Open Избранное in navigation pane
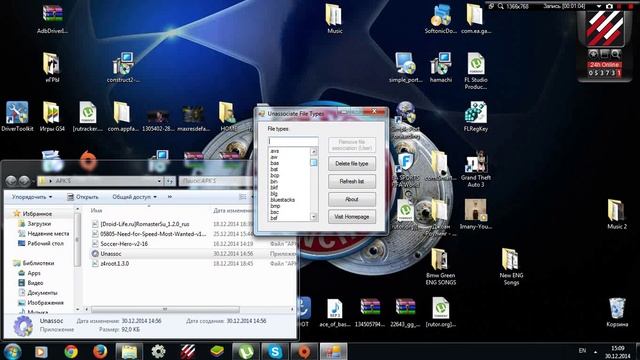 37,213
